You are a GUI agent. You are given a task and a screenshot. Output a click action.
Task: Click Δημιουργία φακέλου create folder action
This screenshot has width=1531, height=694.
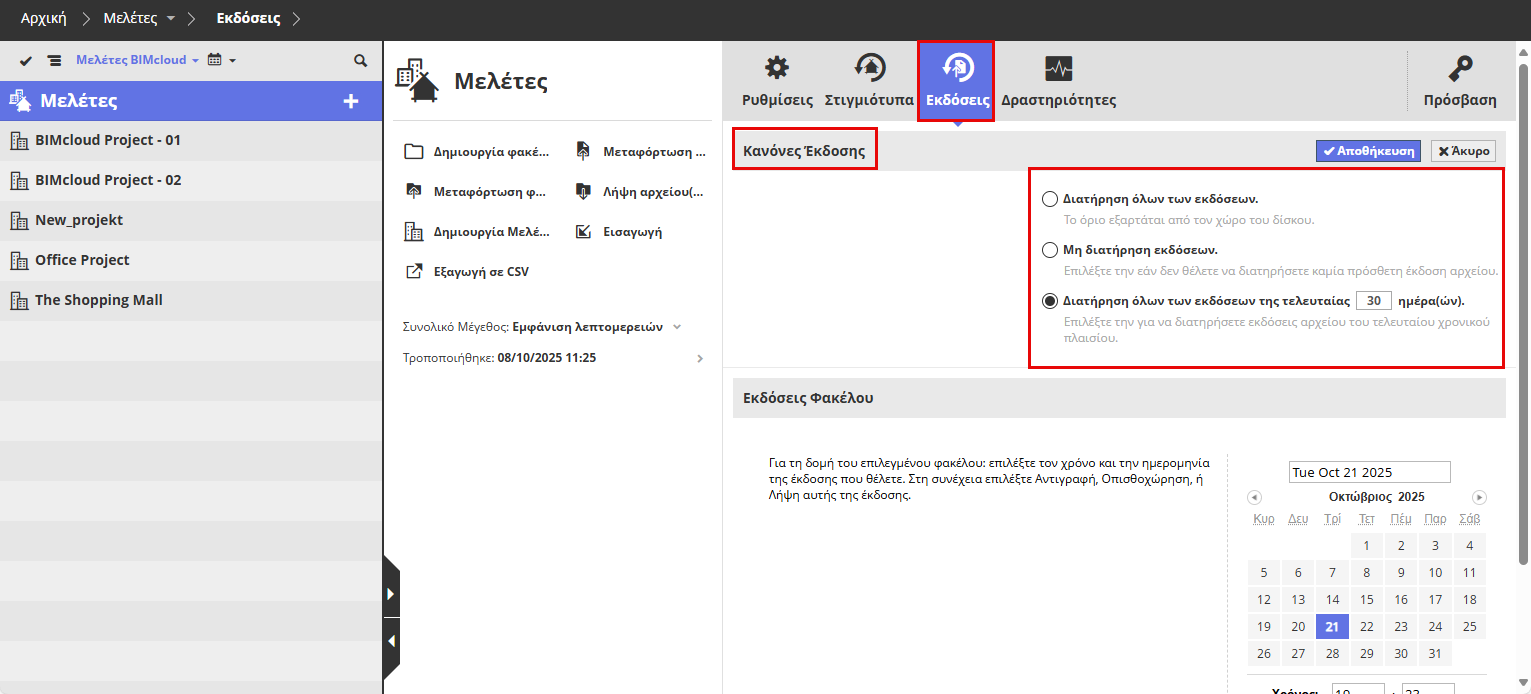(477, 152)
